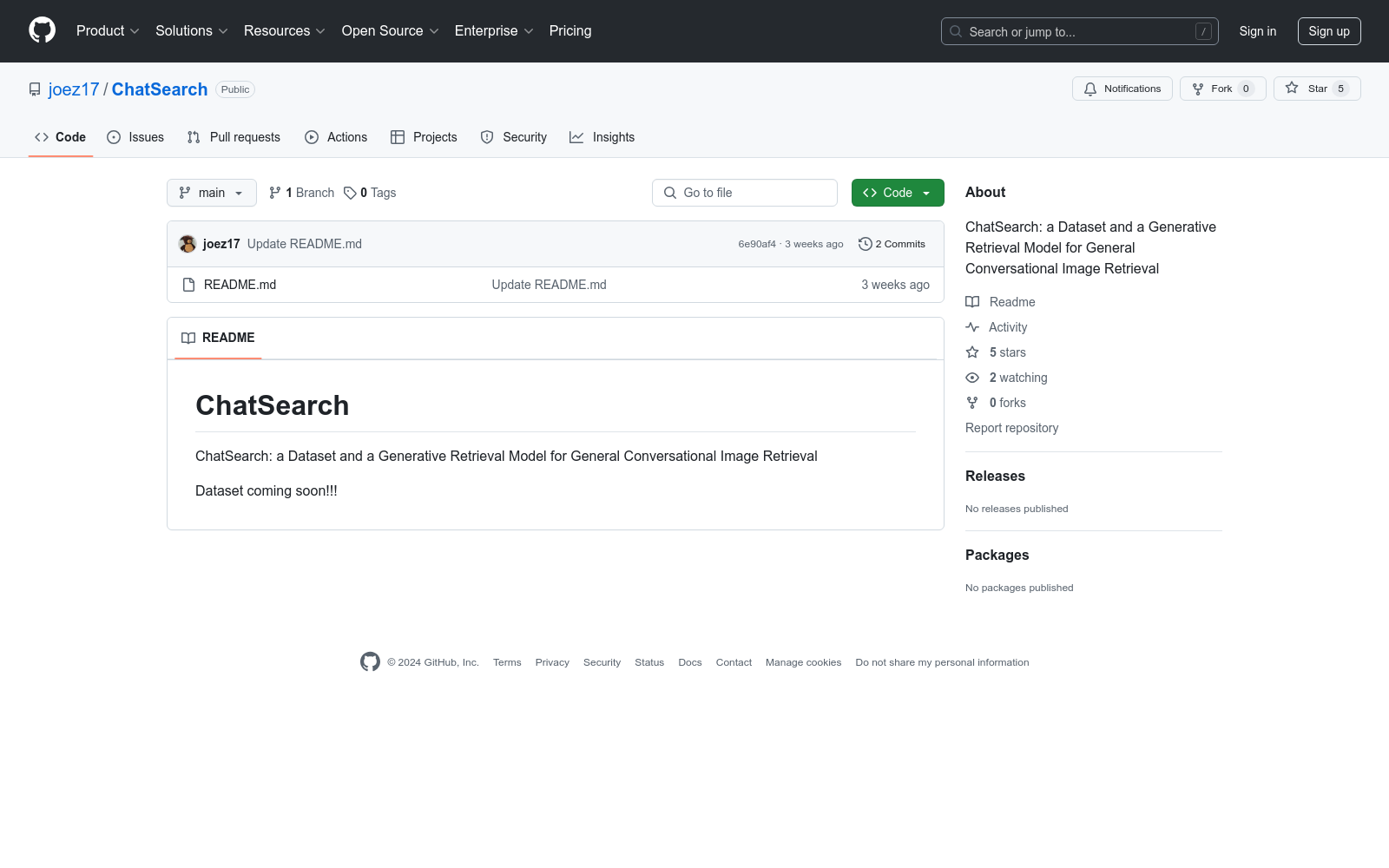
Task: Expand the green Code dropdown
Action: pyautogui.click(x=898, y=193)
